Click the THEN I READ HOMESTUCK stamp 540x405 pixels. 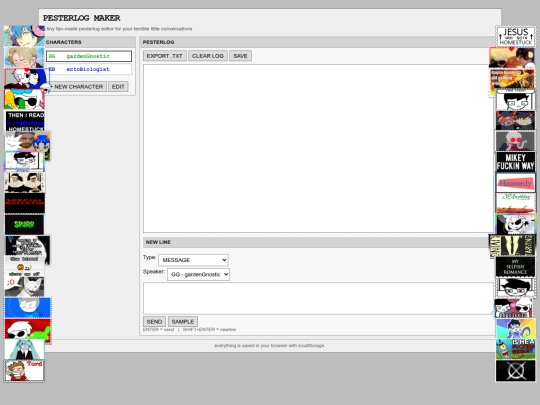coord(25,121)
